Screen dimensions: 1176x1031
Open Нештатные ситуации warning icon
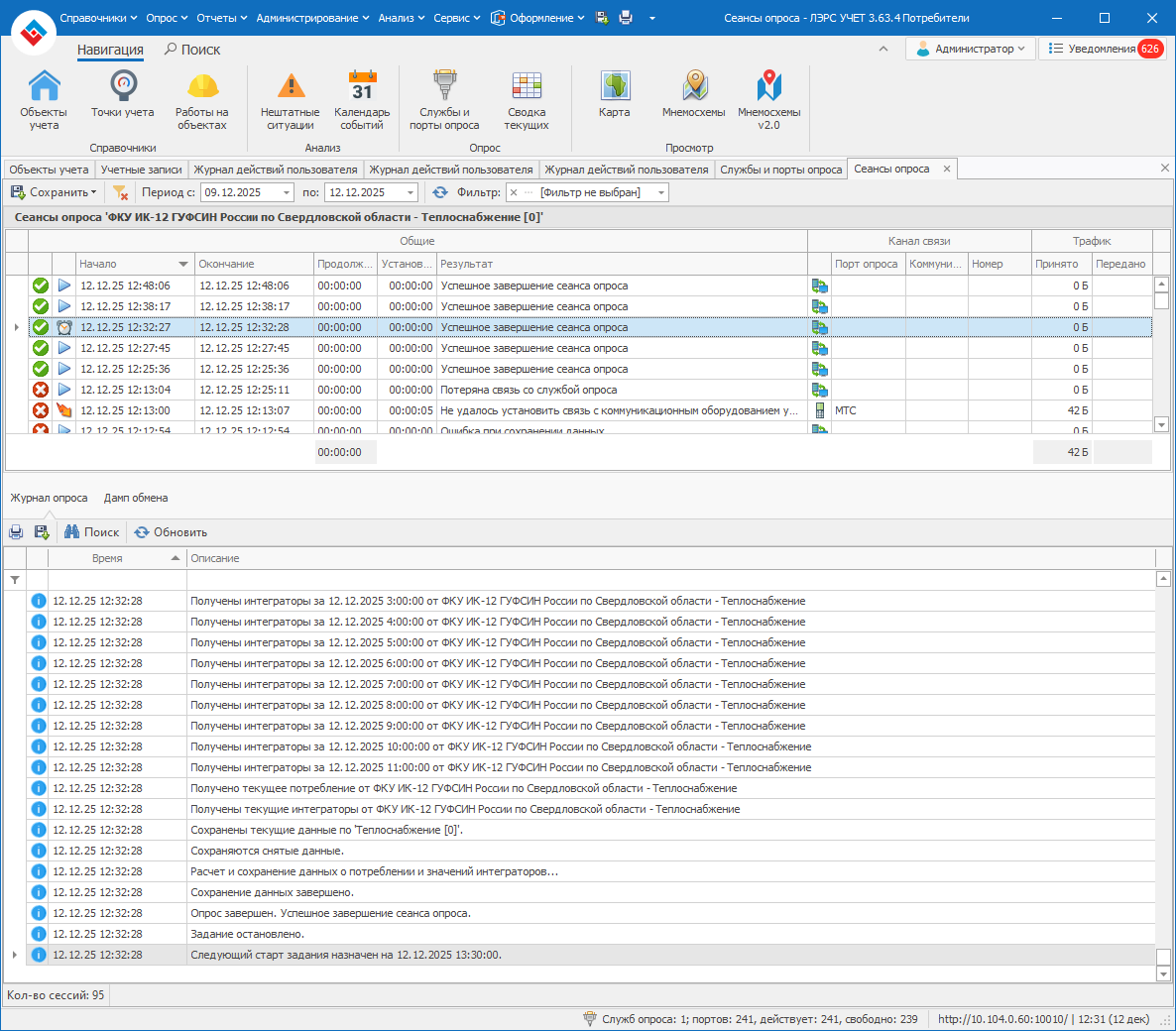(x=290, y=99)
